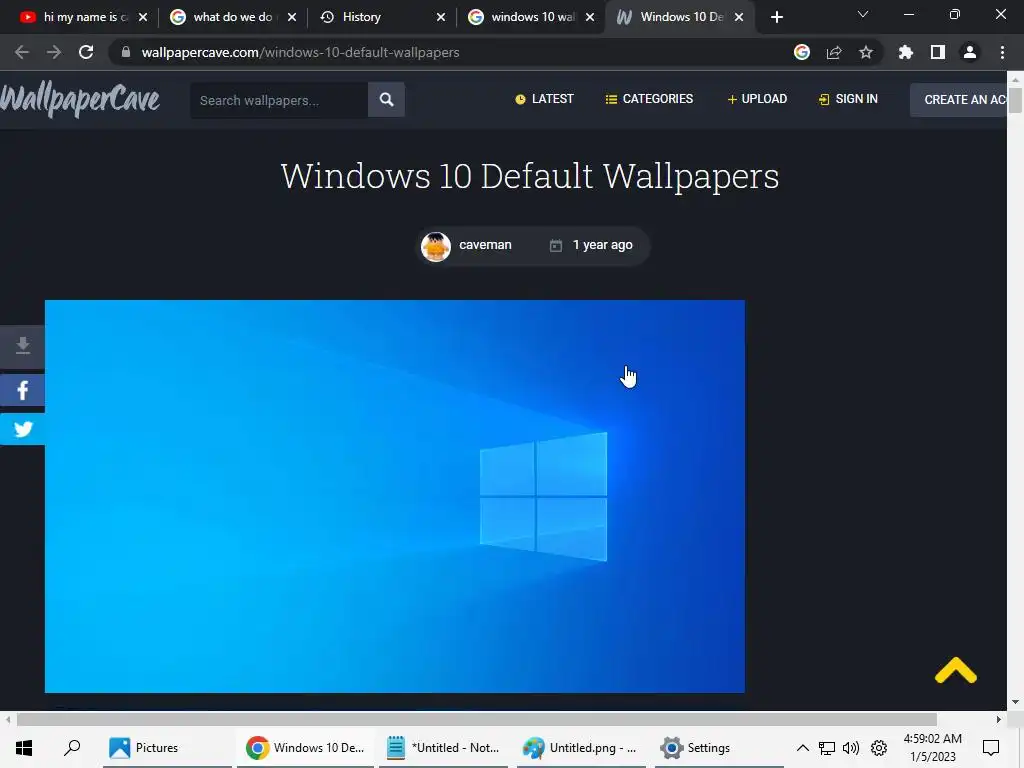Close the Windows 10 Default Wallpapers tab
Screen dimensions: 1024x768
pyautogui.click(x=739, y=17)
